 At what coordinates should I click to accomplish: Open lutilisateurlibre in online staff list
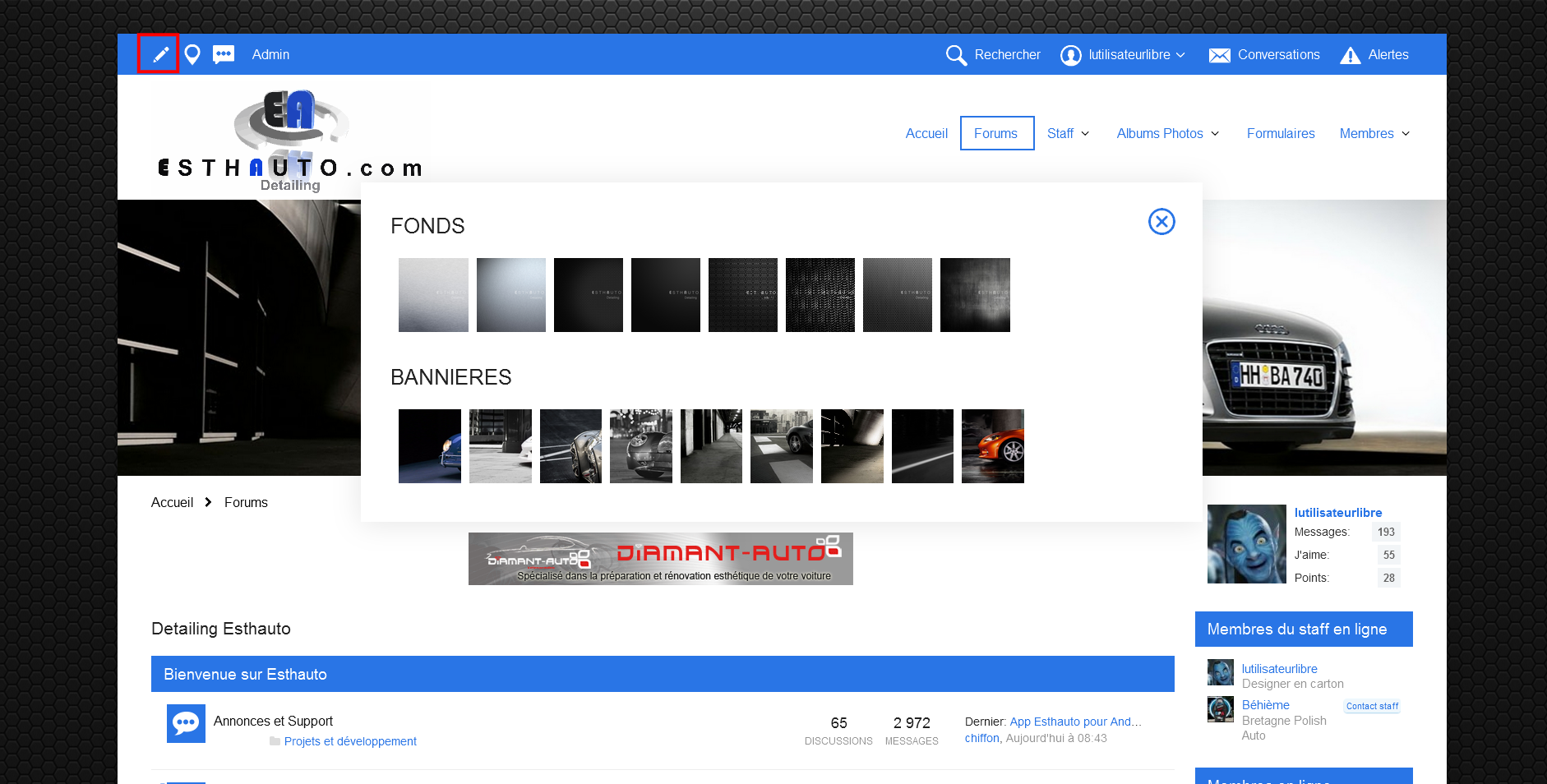pos(1280,669)
